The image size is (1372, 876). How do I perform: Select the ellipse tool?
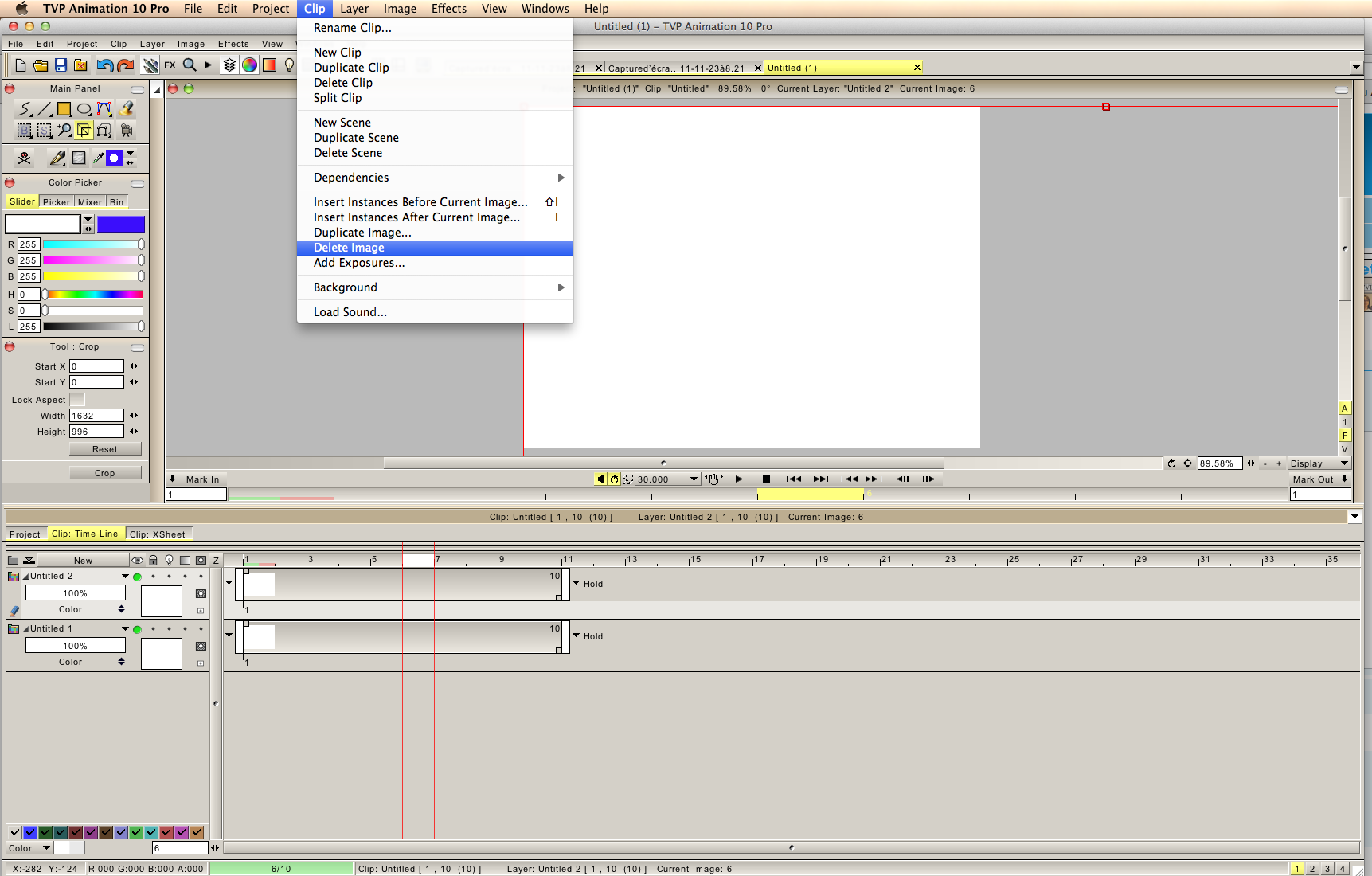(84, 109)
